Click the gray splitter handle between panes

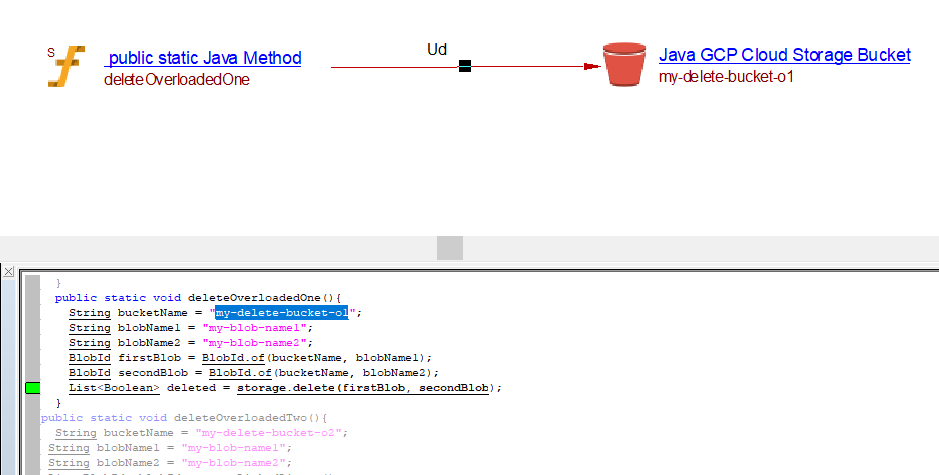[x=450, y=247]
